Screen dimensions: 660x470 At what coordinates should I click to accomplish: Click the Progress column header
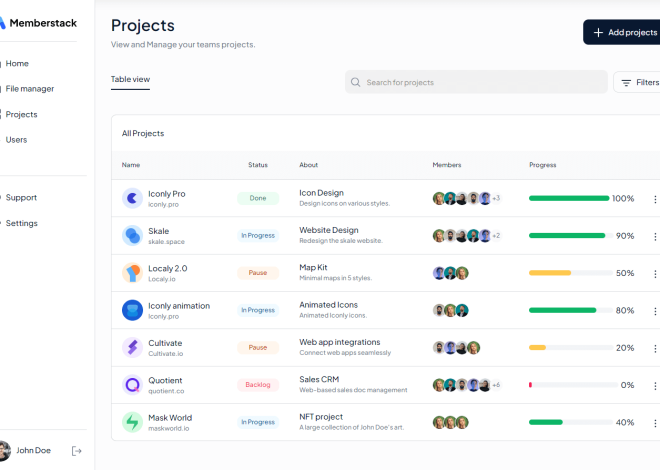click(543, 165)
